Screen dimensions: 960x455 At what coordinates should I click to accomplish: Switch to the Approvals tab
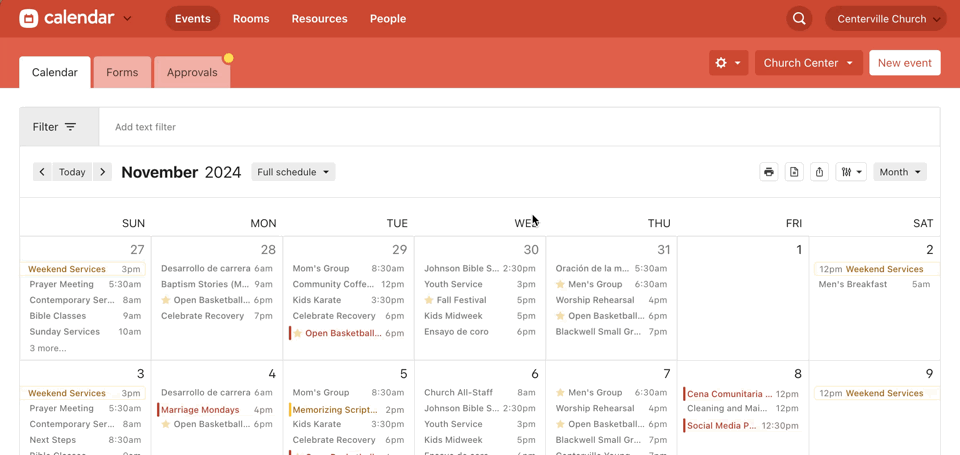pyautogui.click(x=192, y=72)
